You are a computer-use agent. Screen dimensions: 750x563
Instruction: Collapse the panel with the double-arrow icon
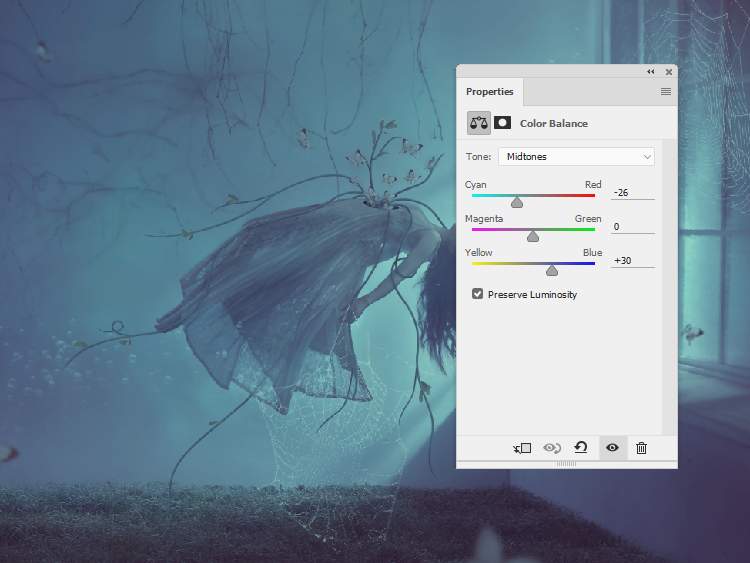coord(651,72)
